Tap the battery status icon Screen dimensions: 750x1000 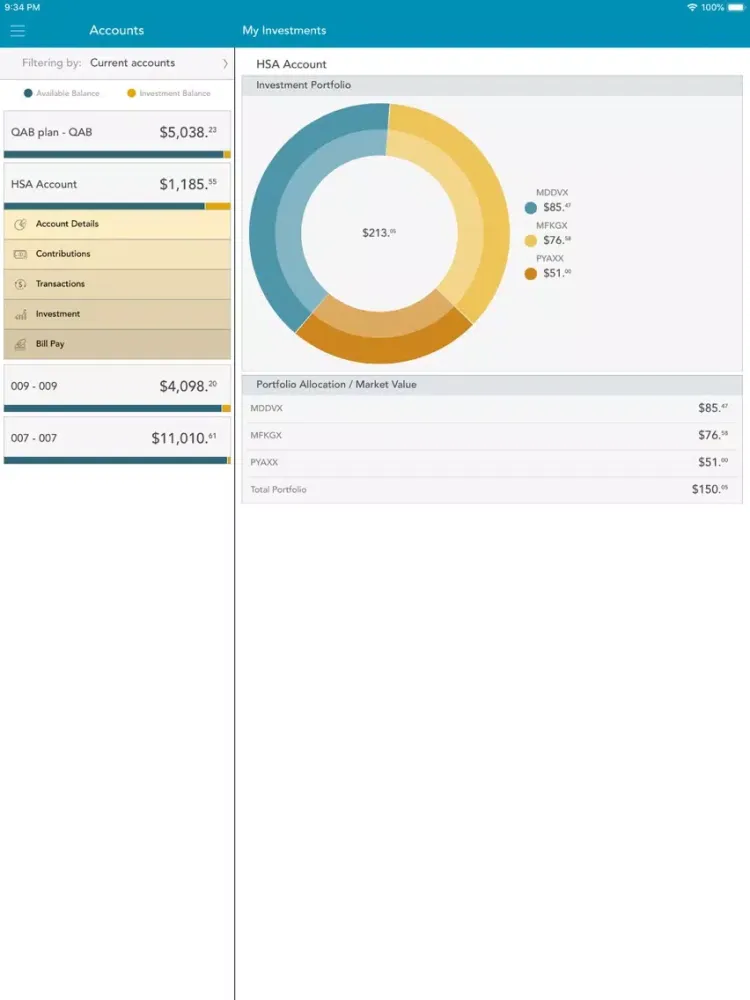coord(736,7)
